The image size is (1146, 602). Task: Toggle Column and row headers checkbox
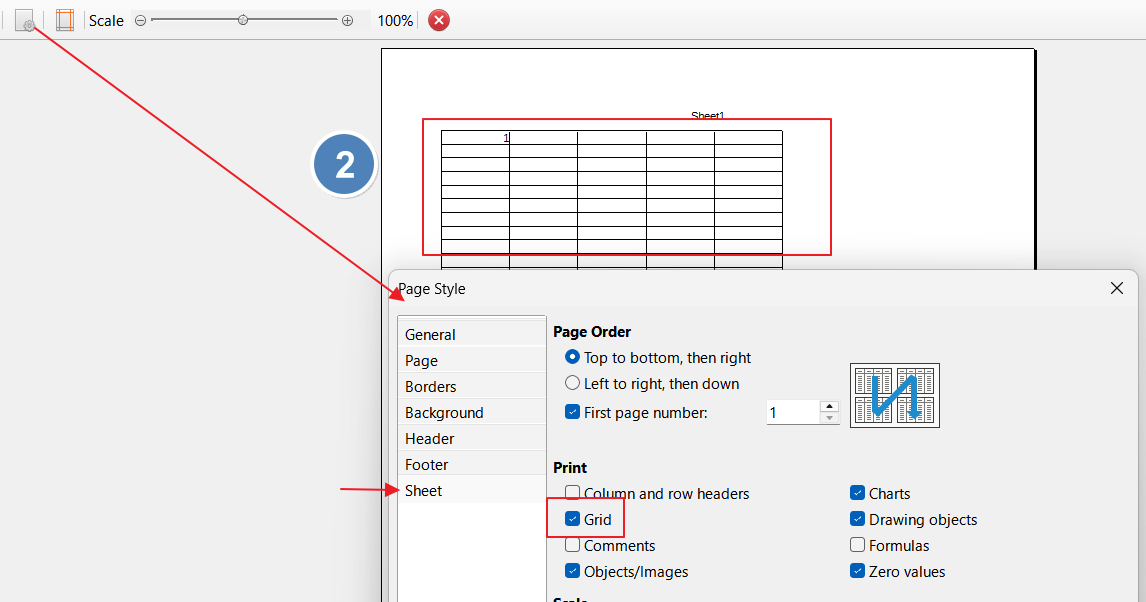[x=573, y=493]
